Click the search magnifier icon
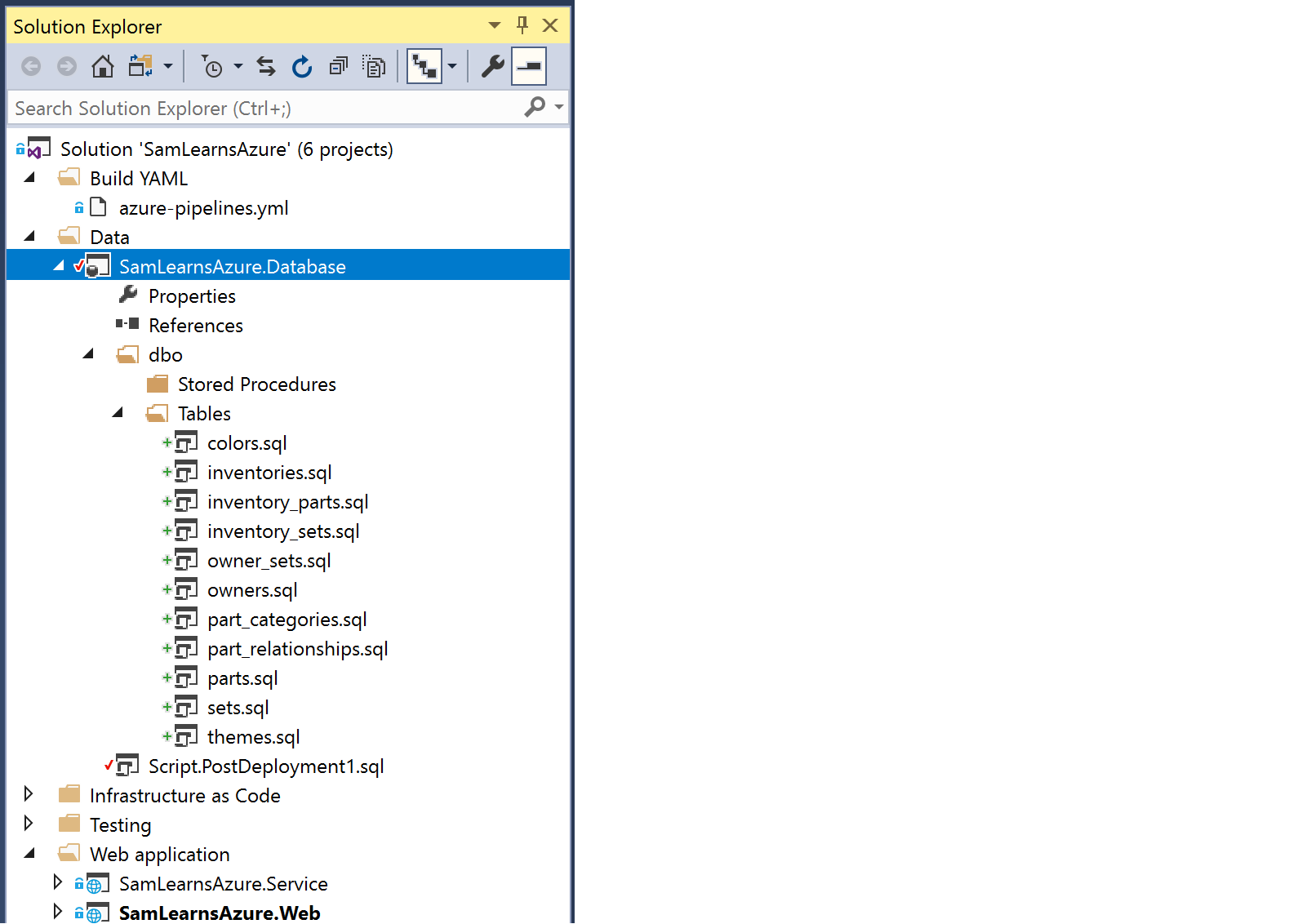 tap(535, 107)
